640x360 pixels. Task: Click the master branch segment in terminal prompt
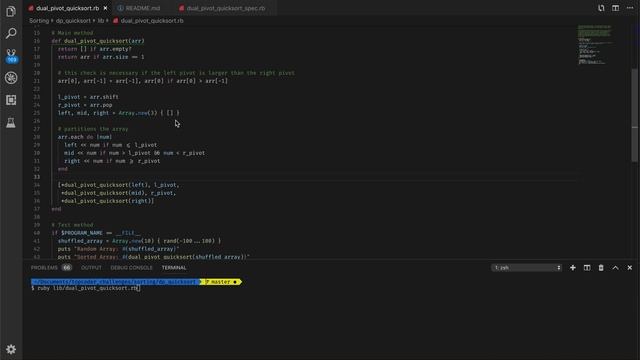(x=221, y=282)
